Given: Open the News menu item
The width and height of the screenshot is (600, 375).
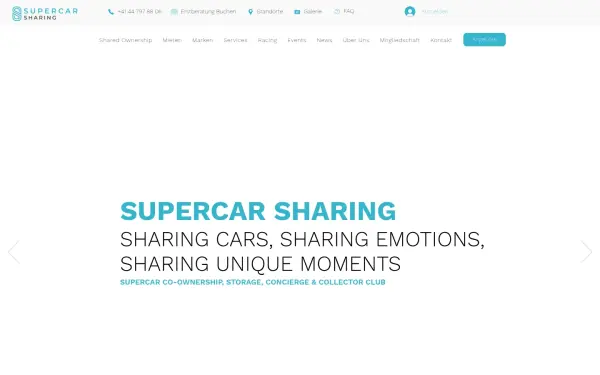Looking at the screenshot, I should (x=324, y=40).
